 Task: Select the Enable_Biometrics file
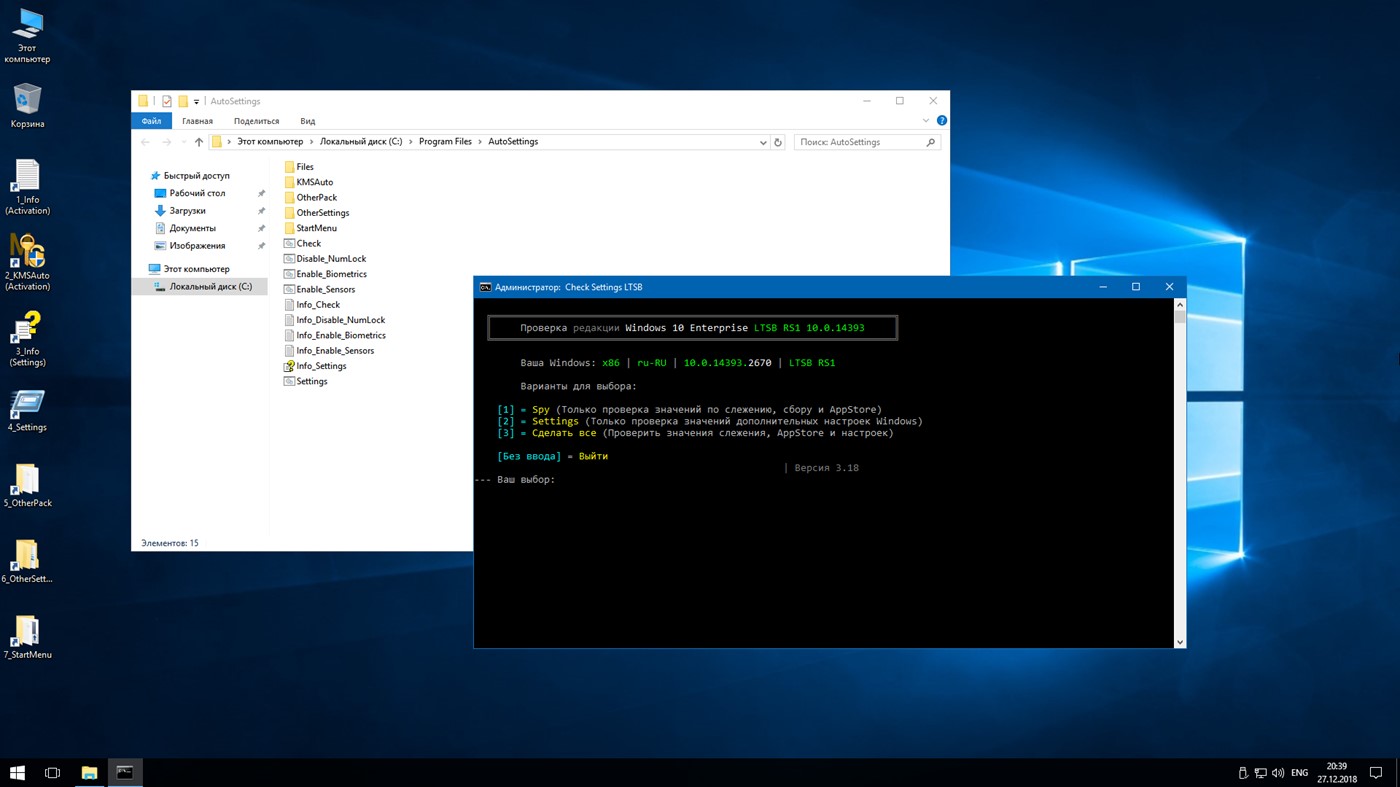(325, 274)
